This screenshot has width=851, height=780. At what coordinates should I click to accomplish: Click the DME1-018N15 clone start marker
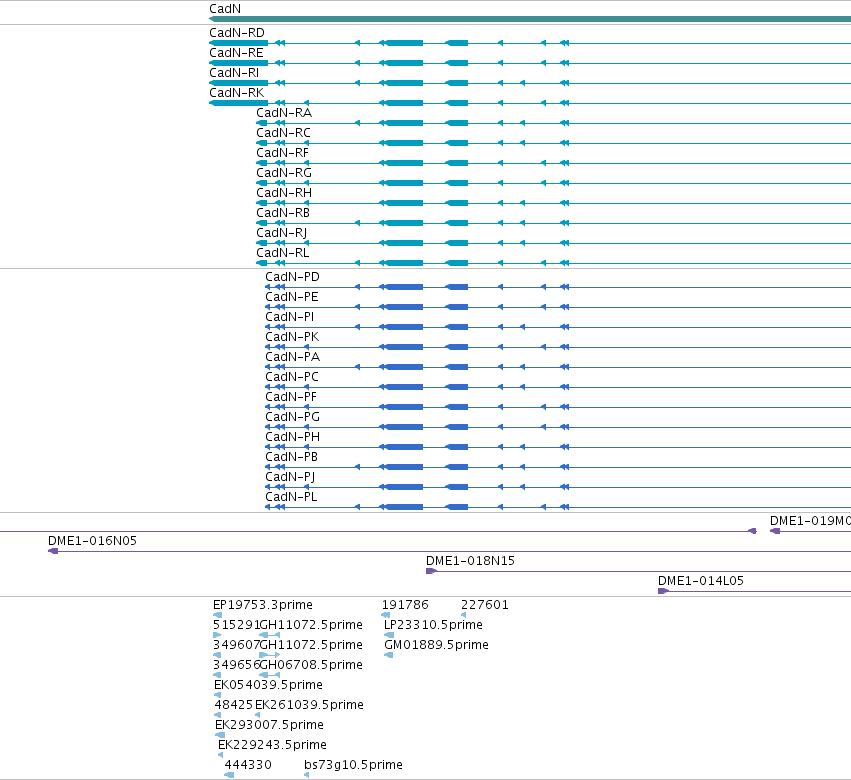431,571
